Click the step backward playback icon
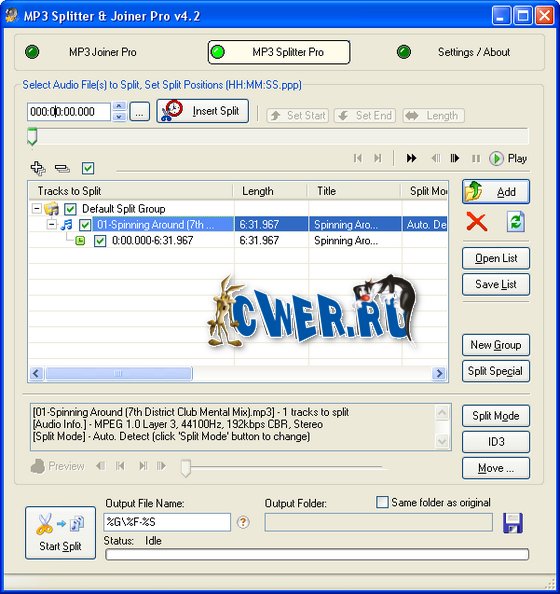This screenshot has width=560, height=594. coord(436,158)
